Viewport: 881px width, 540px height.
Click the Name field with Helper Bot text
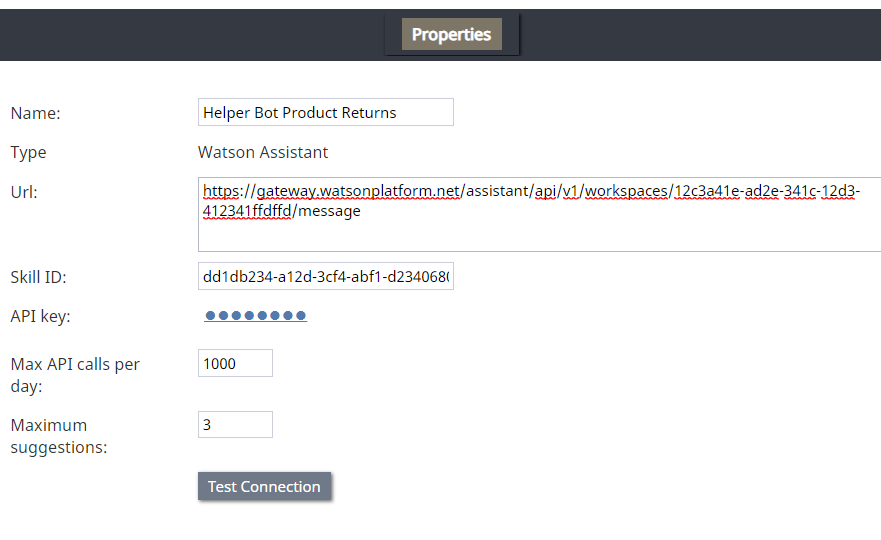pos(325,112)
